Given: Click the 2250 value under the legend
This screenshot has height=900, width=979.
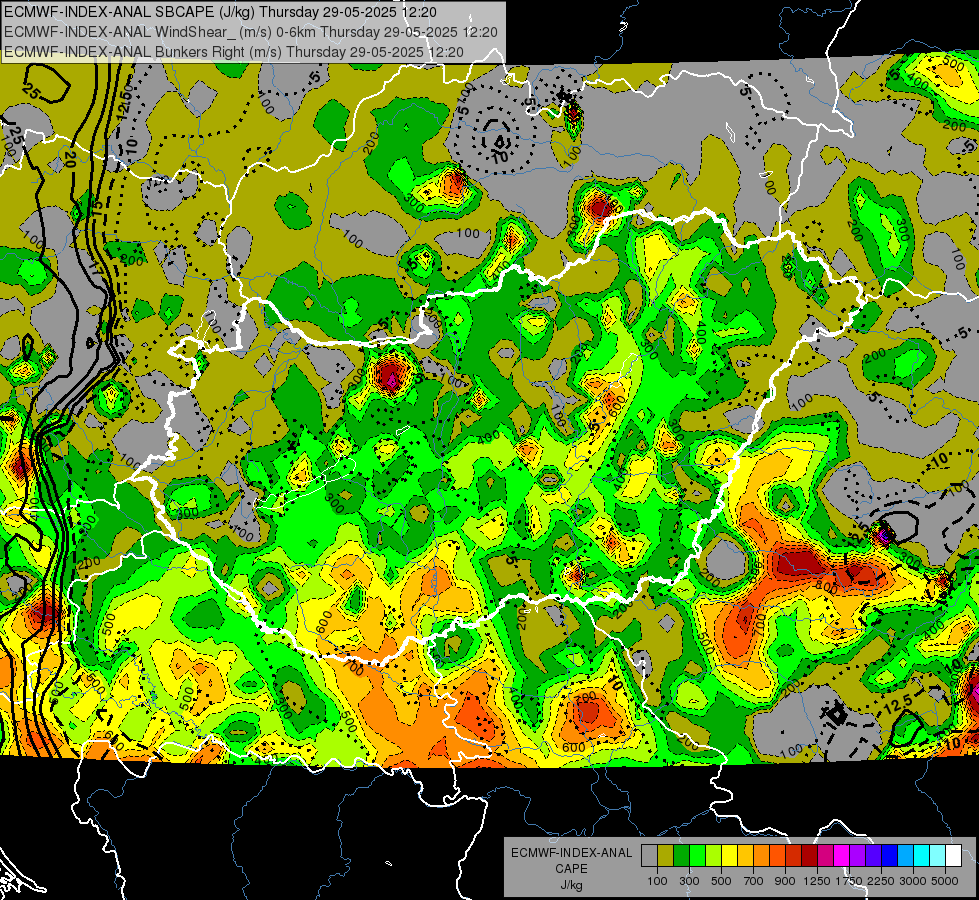Looking at the screenshot, I should [x=882, y=881].
